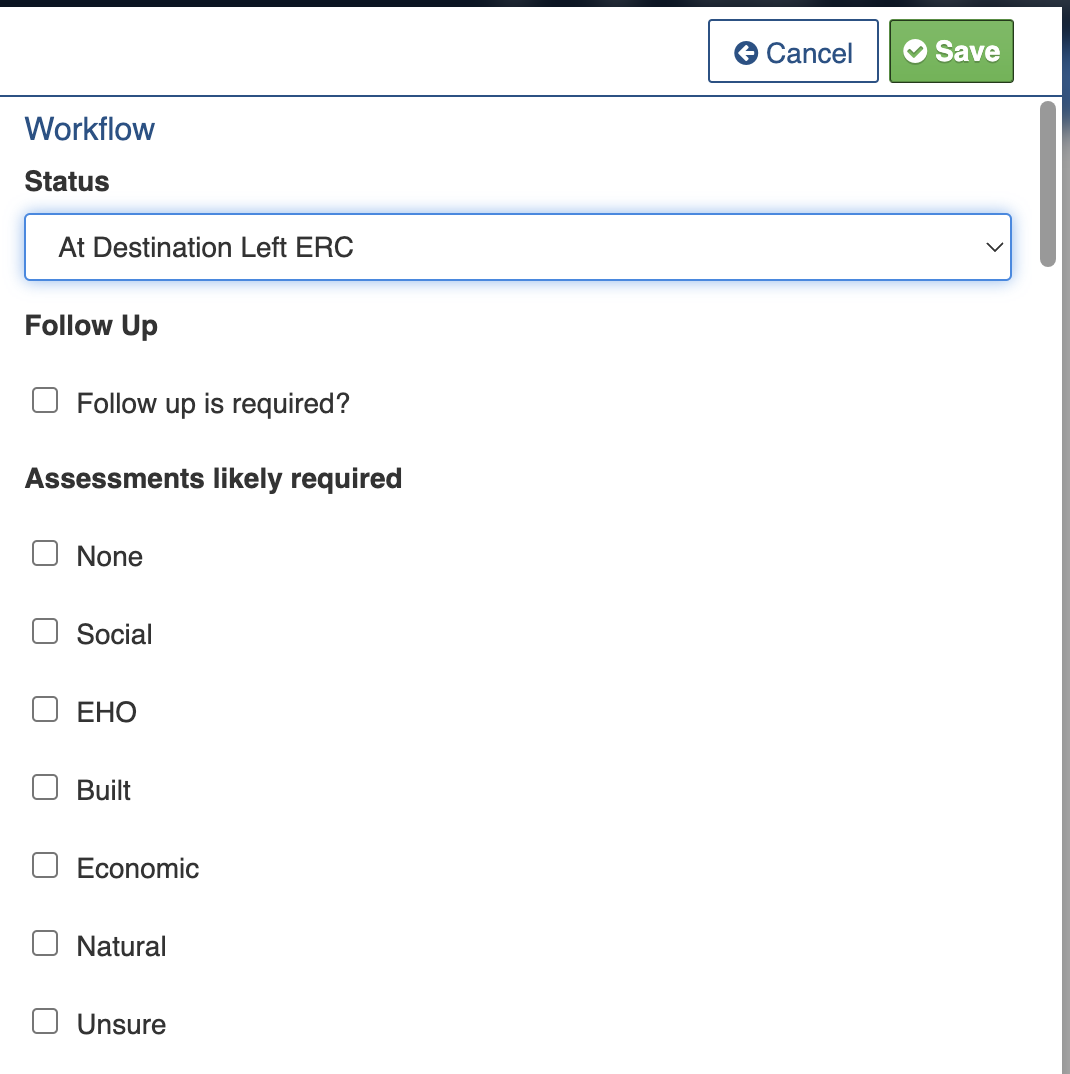Tick the 'Follow up is required?' checkbox
The width and height of the screenshot is (1070, 1074).
(x=45, y=401)
